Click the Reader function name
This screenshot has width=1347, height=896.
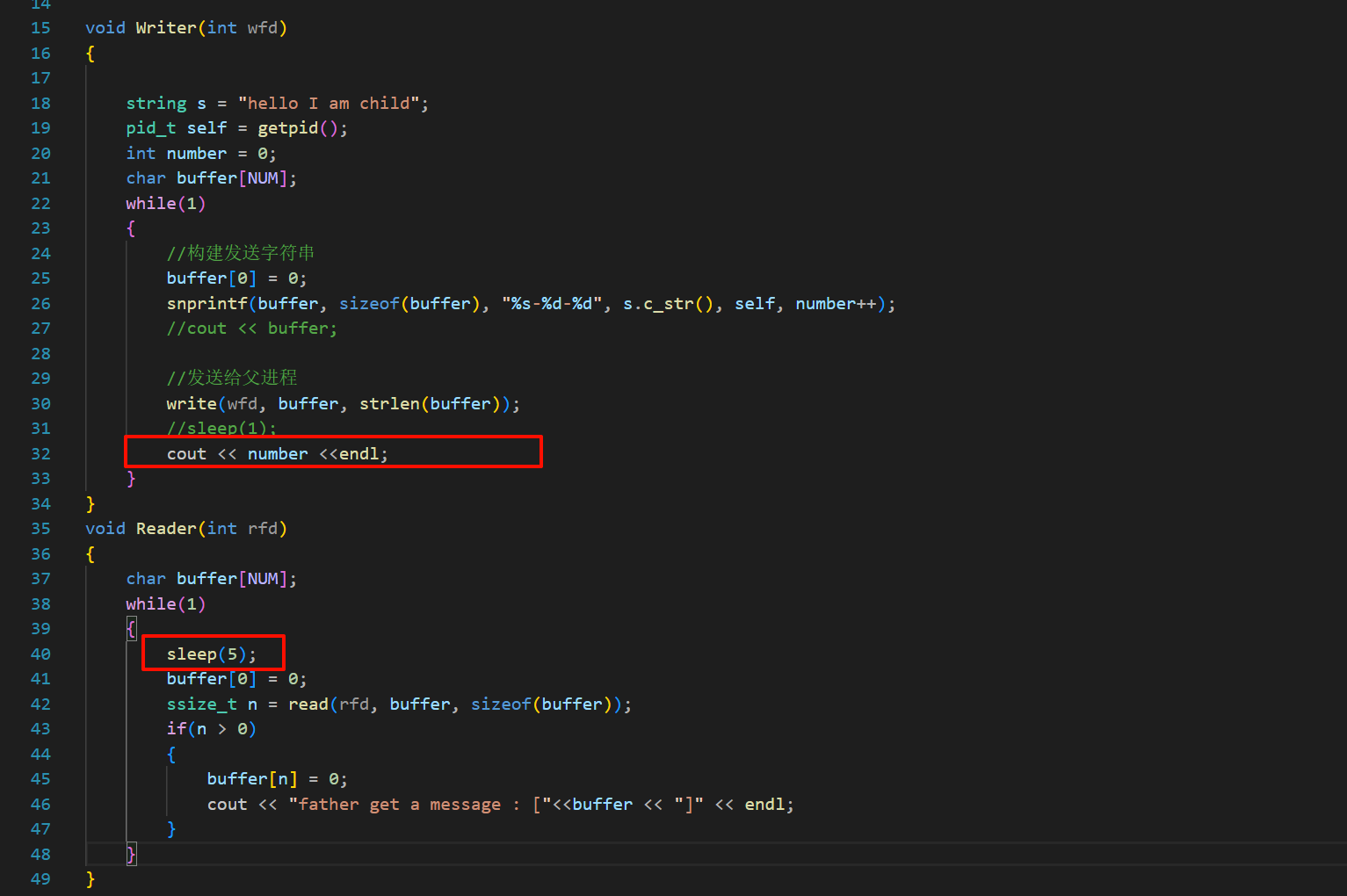166,529
